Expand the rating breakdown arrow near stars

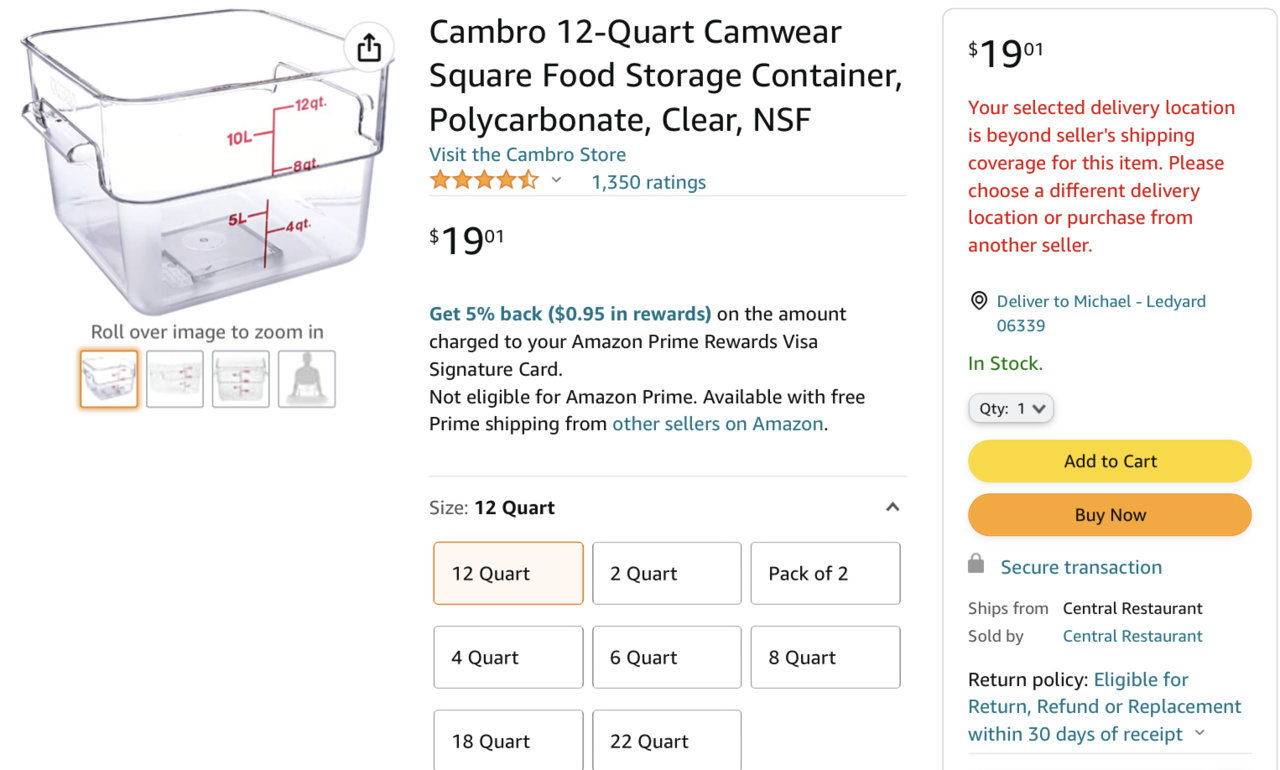[x=557, y=181]
